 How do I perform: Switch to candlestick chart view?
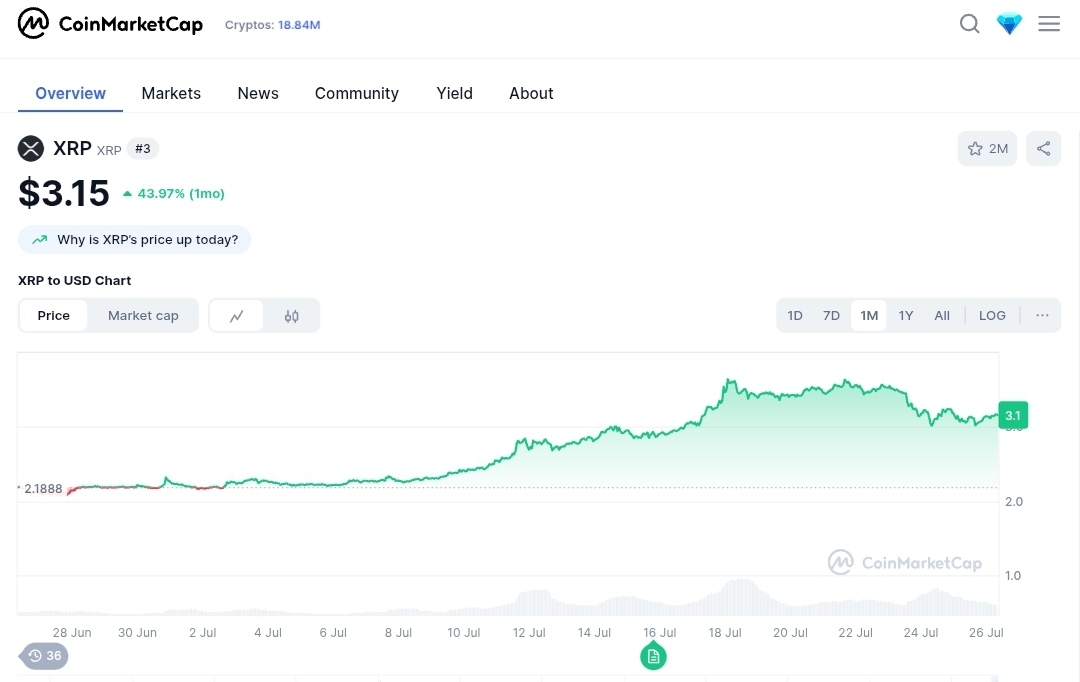coord(292,316)
